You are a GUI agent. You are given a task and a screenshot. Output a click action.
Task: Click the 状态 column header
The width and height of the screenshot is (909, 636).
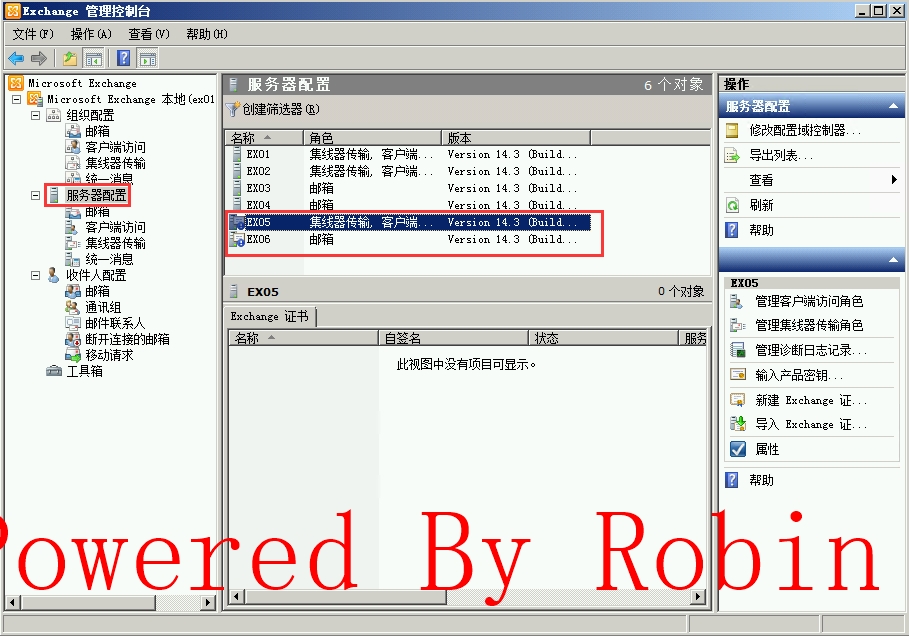[x=603, y=338]
